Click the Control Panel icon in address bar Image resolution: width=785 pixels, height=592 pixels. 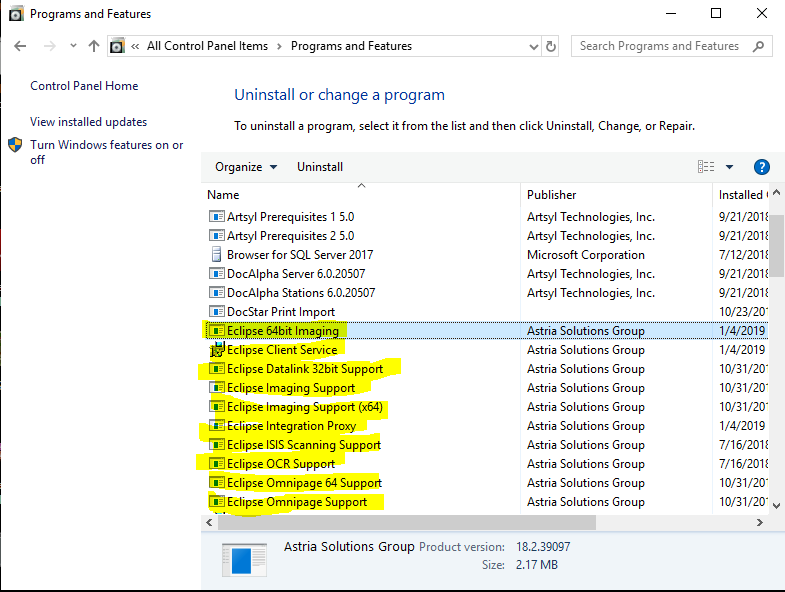pyautogui.click(x=117, y=46)
